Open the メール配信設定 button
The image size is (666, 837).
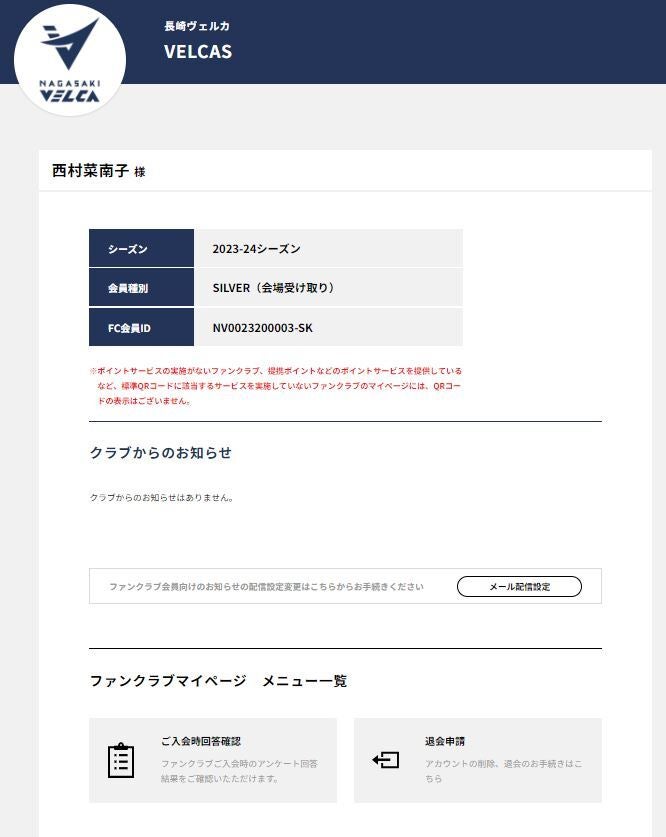point(519,586)
